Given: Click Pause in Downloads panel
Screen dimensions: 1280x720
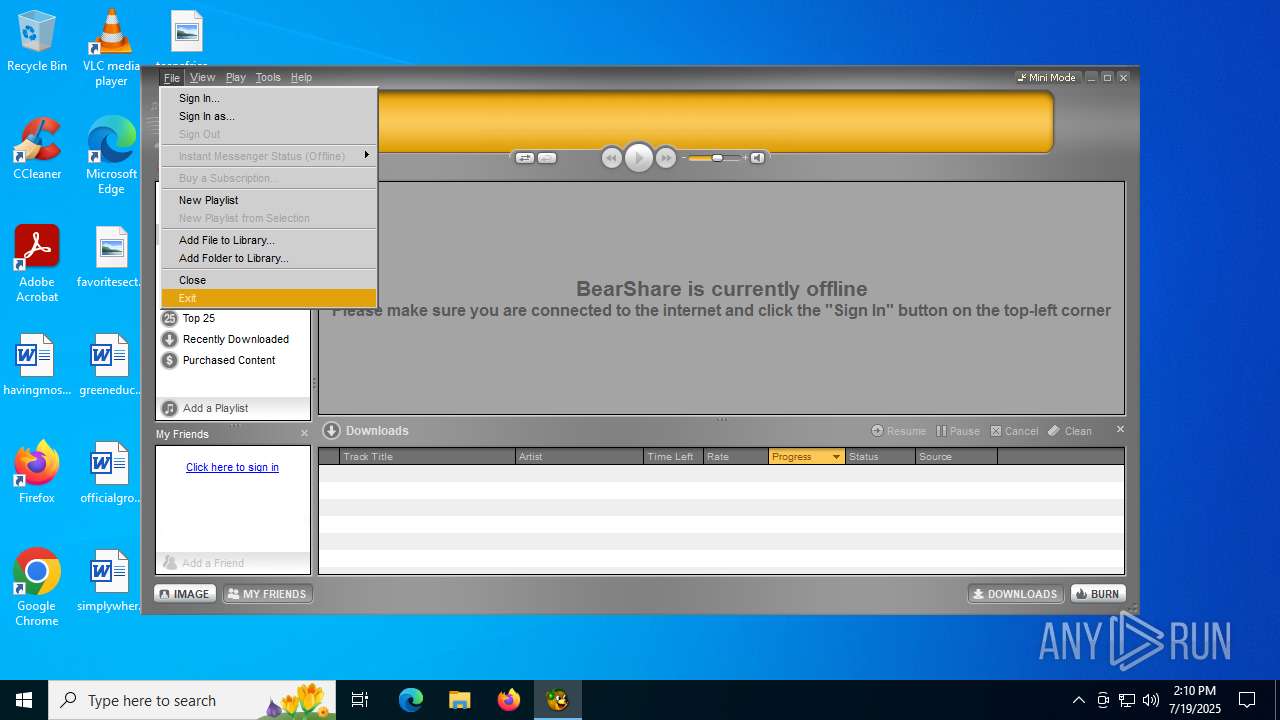Looking at the screenshot, I should (958, 431).
